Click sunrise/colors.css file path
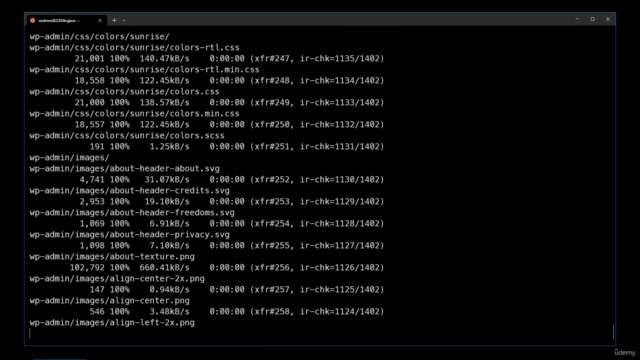 coord(124,91)
